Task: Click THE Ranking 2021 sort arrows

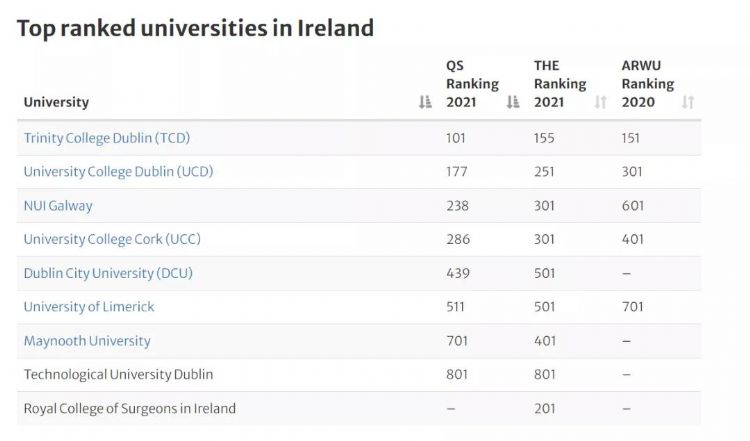Action: click(600, 102)
